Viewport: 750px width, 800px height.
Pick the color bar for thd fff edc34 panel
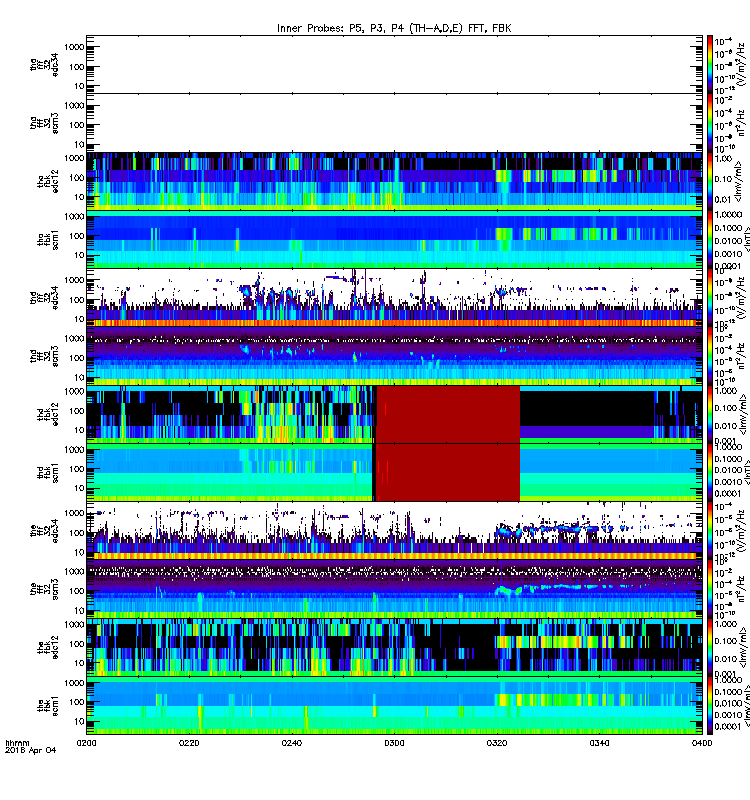pos(710,298)
